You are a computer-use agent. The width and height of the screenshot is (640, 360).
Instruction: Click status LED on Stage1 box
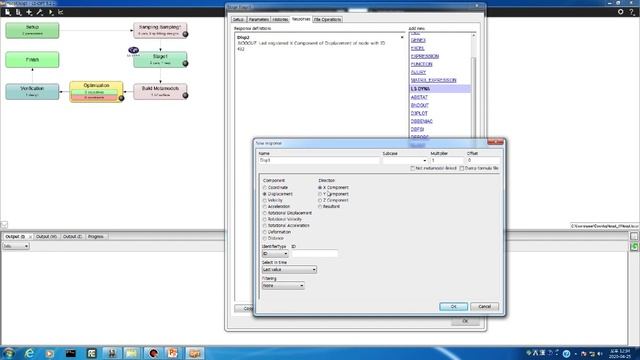click(185, 63)
